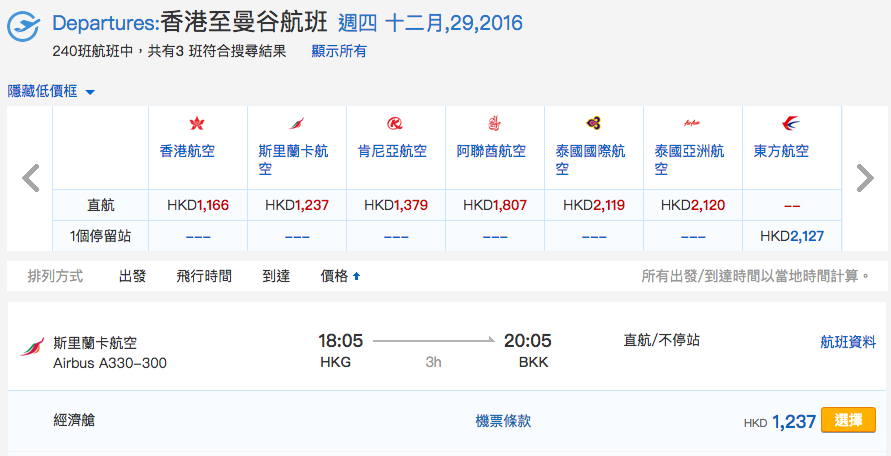Select direct fare HKD1,379
The width and height of the screenshot is (891, 456).
click(x=395, y=205)
